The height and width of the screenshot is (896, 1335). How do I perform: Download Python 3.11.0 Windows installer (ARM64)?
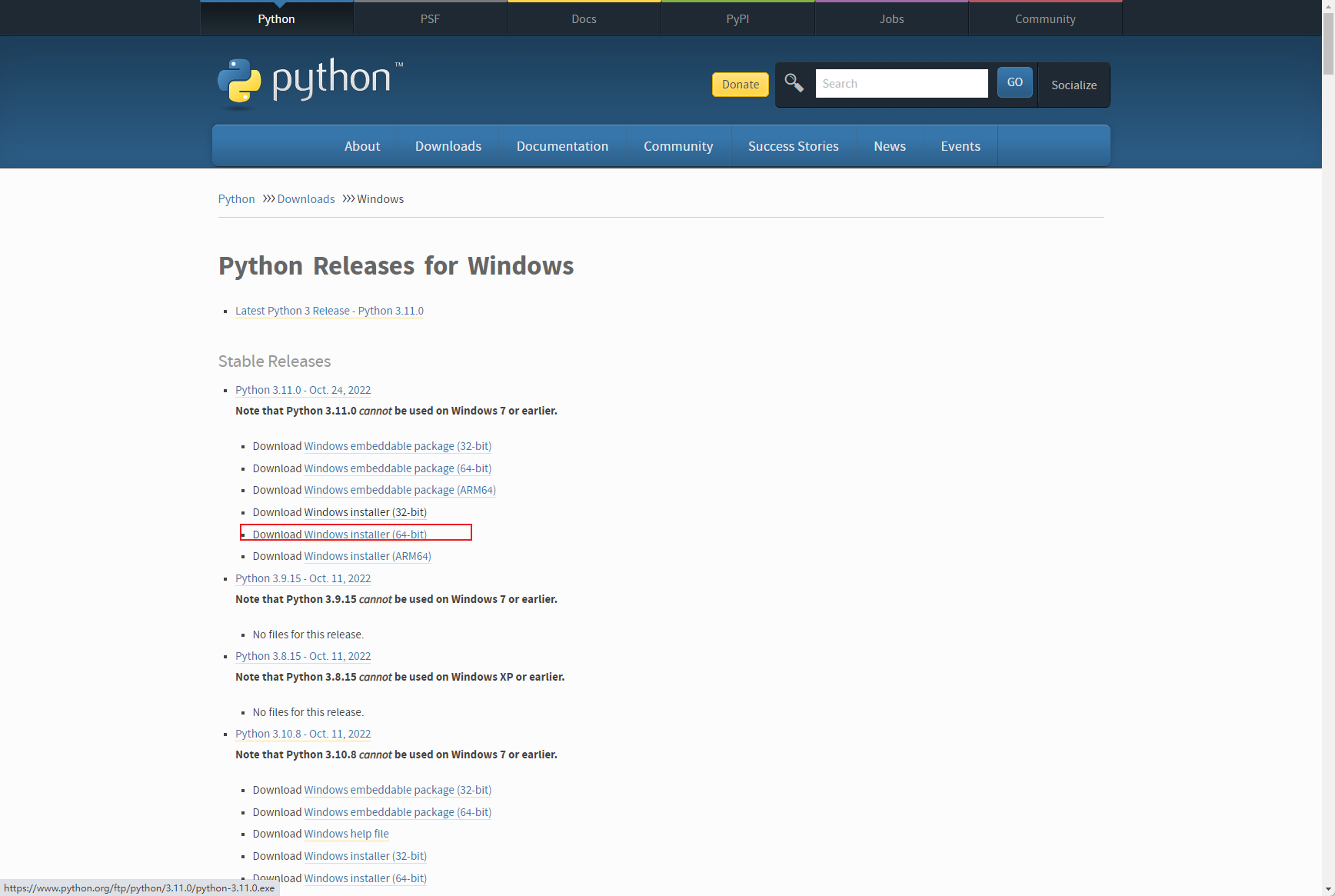click(x=367, y=556)
